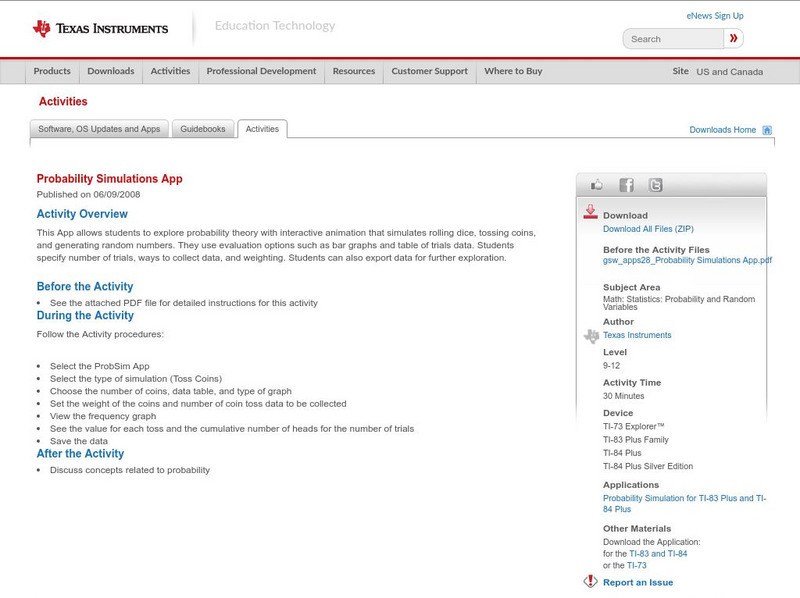Open gsw_apps28_Probability Simulations App.pdf

(x=687, y=260)
